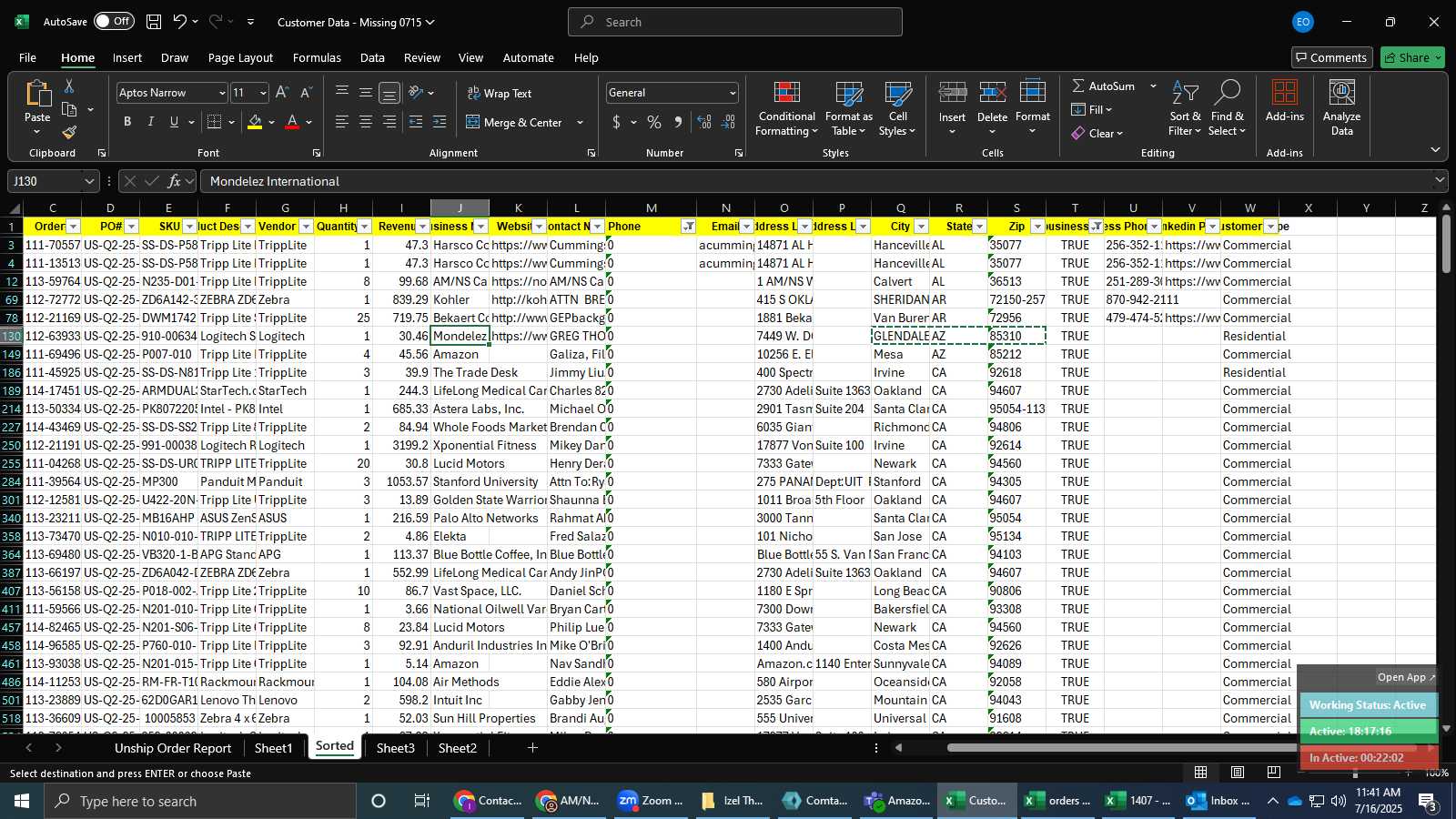Viewport: 1456px width, 819px height.
Task: Open Sort & Filter menu
Action: click(x=1185, y=109)
